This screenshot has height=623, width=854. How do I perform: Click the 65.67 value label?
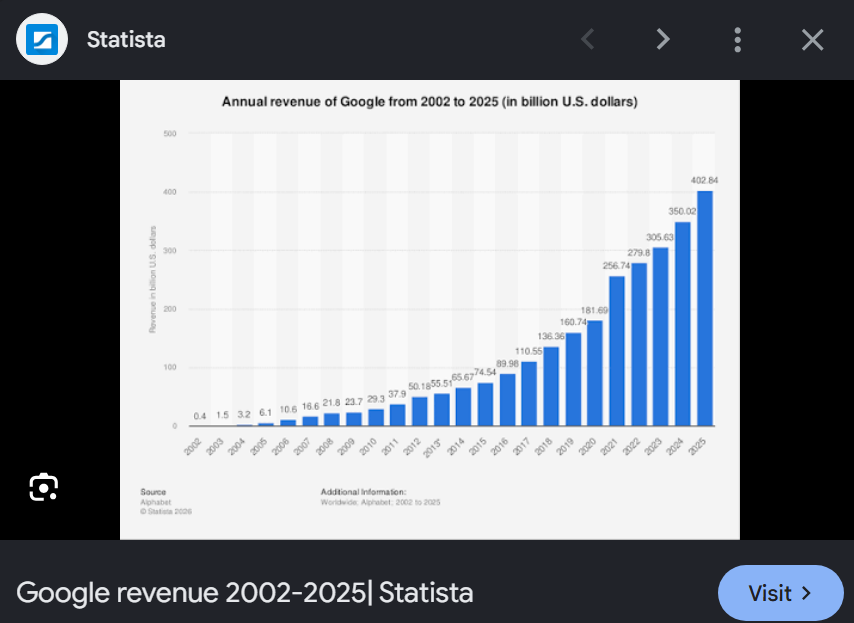(x=463, y=377)
